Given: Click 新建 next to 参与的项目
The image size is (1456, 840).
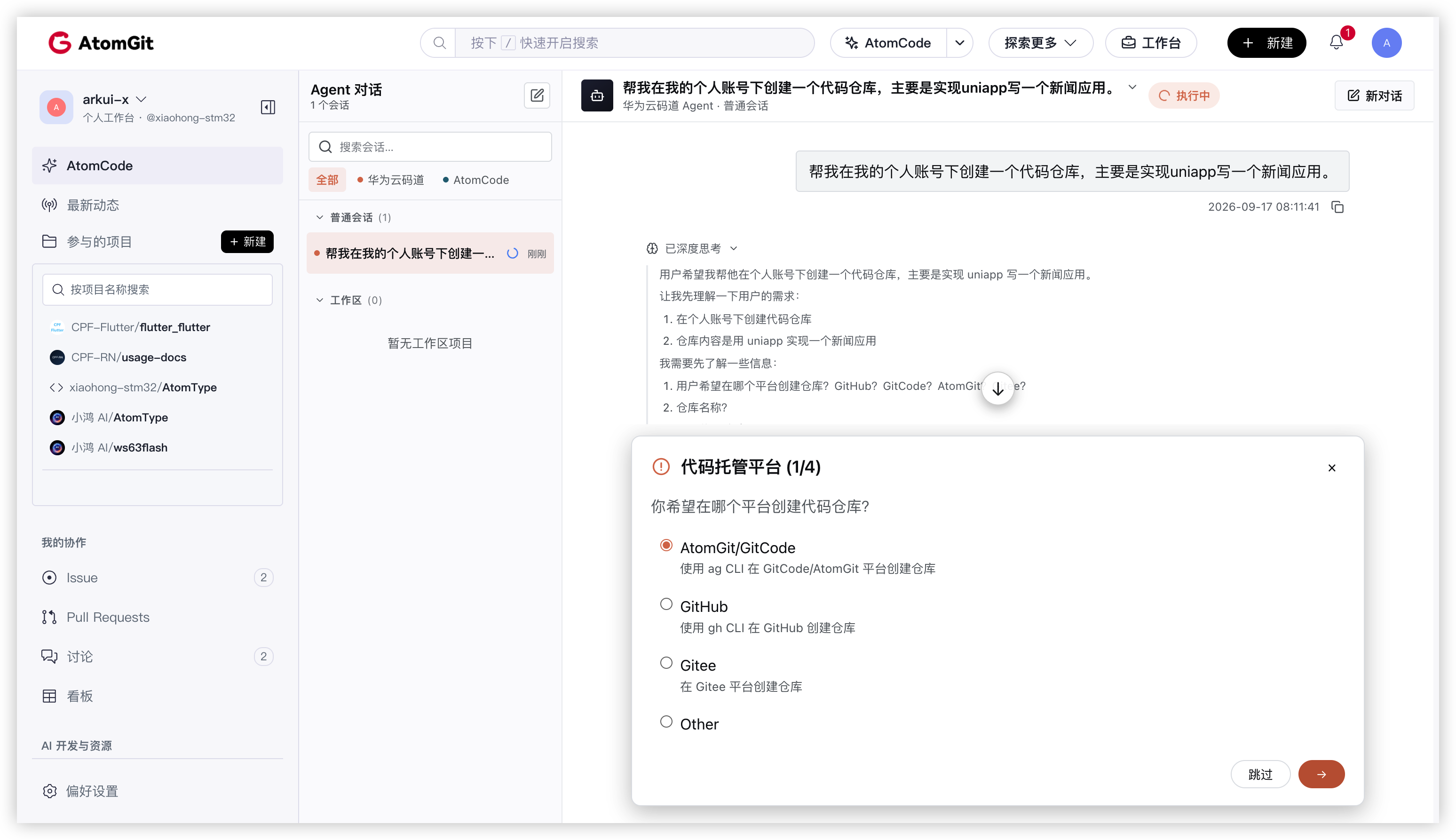Looking at the screenshot, I should point(247,242).
